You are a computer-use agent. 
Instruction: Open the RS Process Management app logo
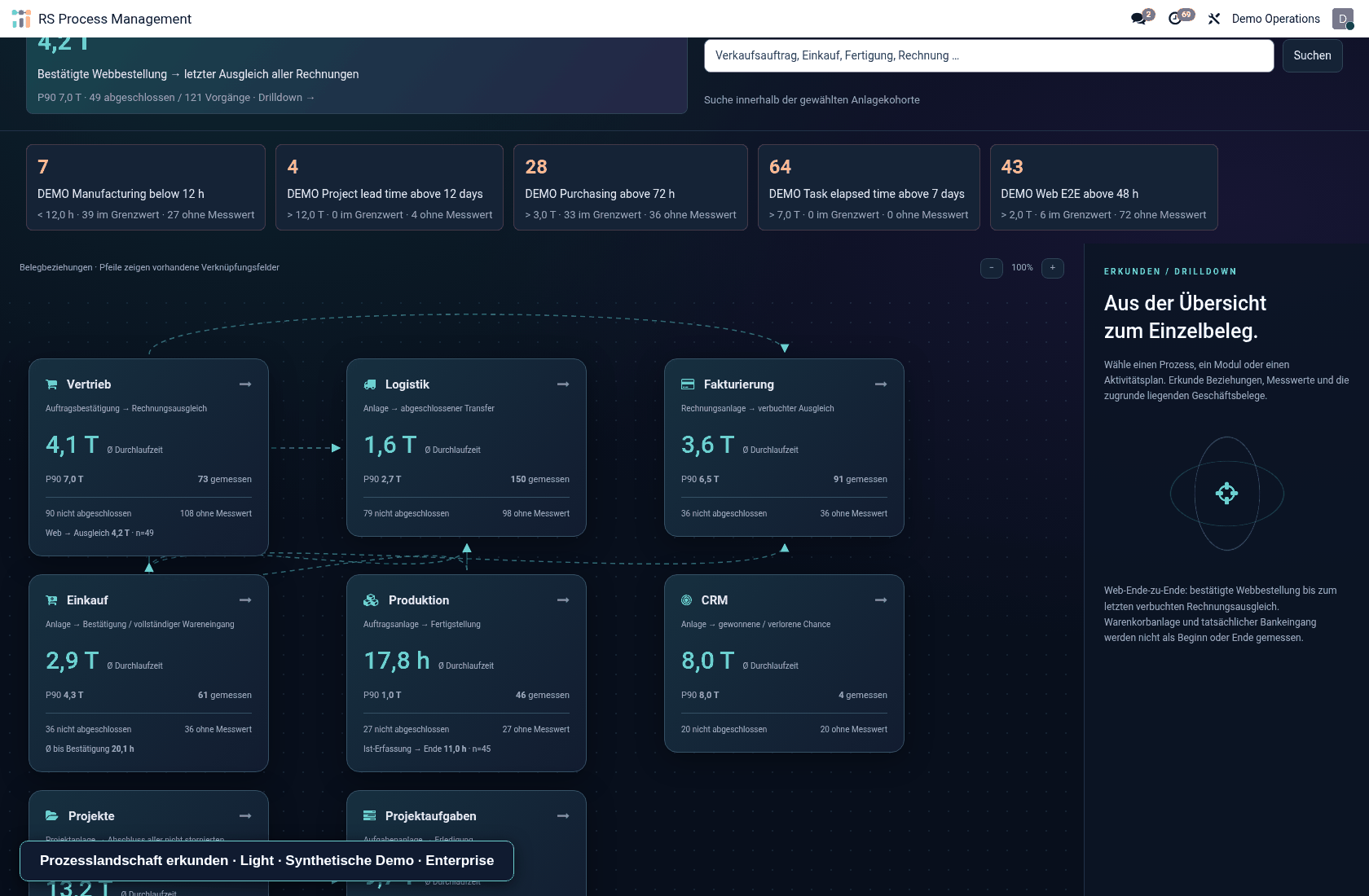21,19
